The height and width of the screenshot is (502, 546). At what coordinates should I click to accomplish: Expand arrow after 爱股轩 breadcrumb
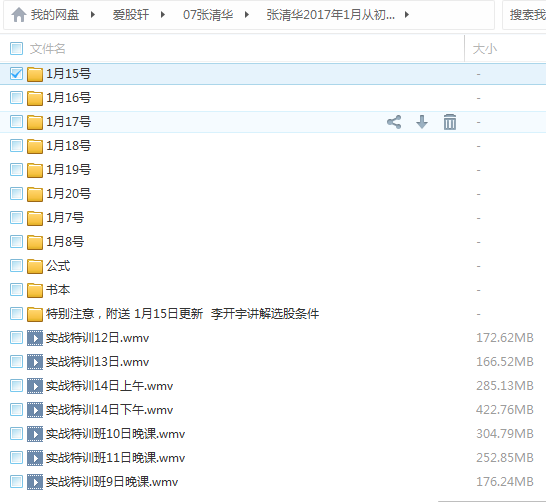[163, 15]
